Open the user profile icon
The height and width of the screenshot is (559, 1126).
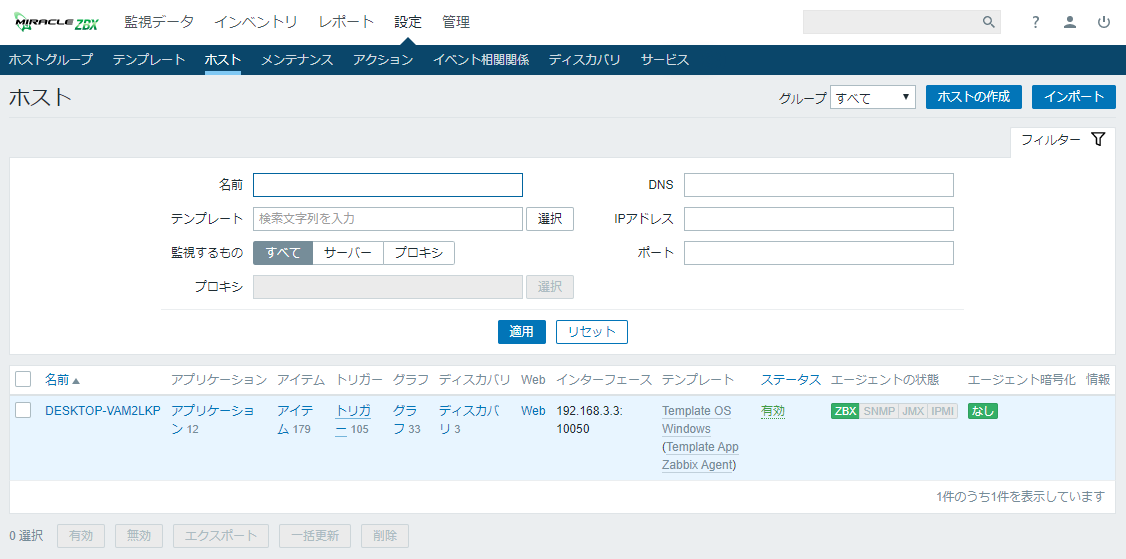(1070, 22)
